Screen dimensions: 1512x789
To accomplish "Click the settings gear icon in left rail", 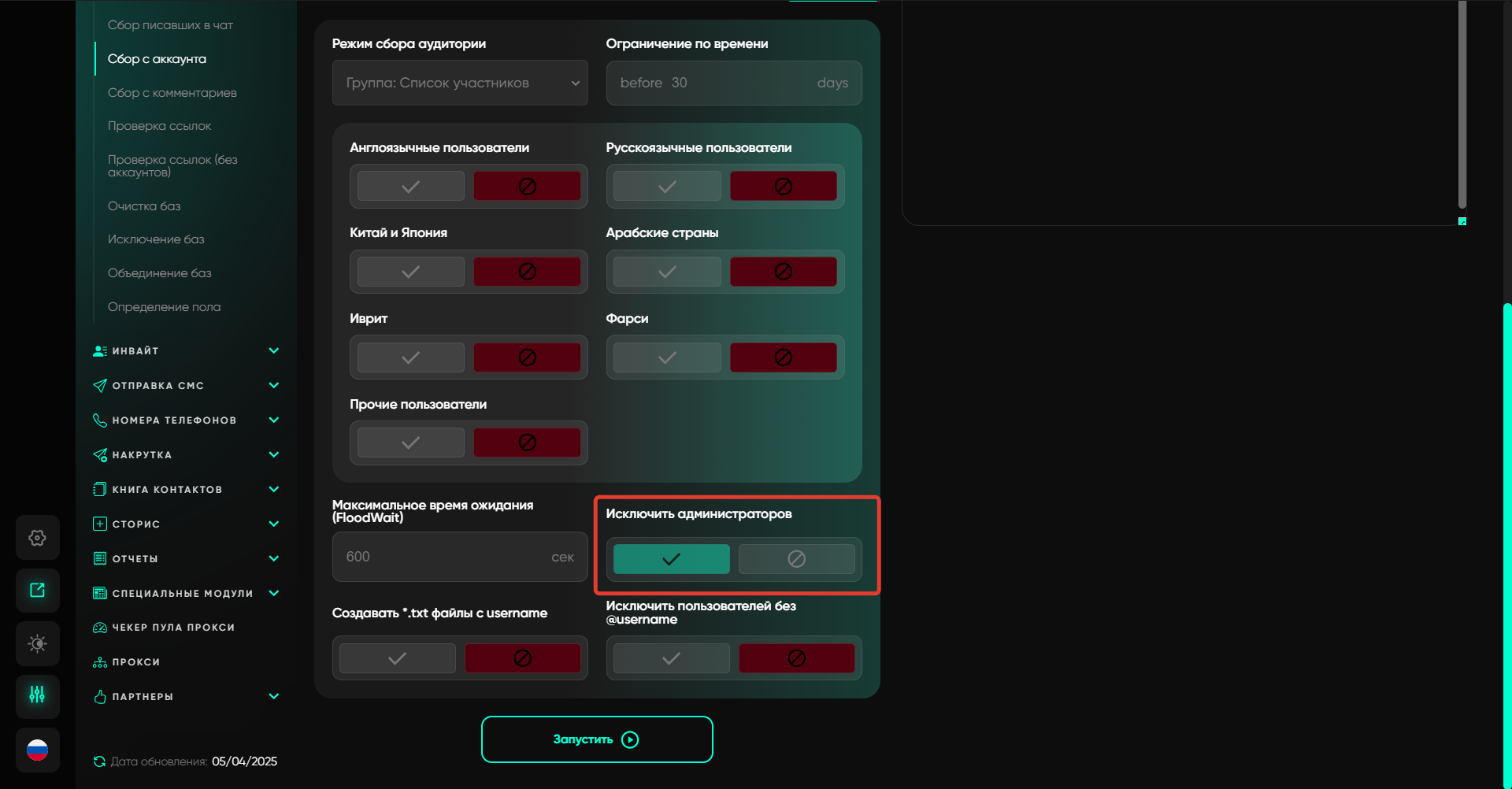I will 37,538.
